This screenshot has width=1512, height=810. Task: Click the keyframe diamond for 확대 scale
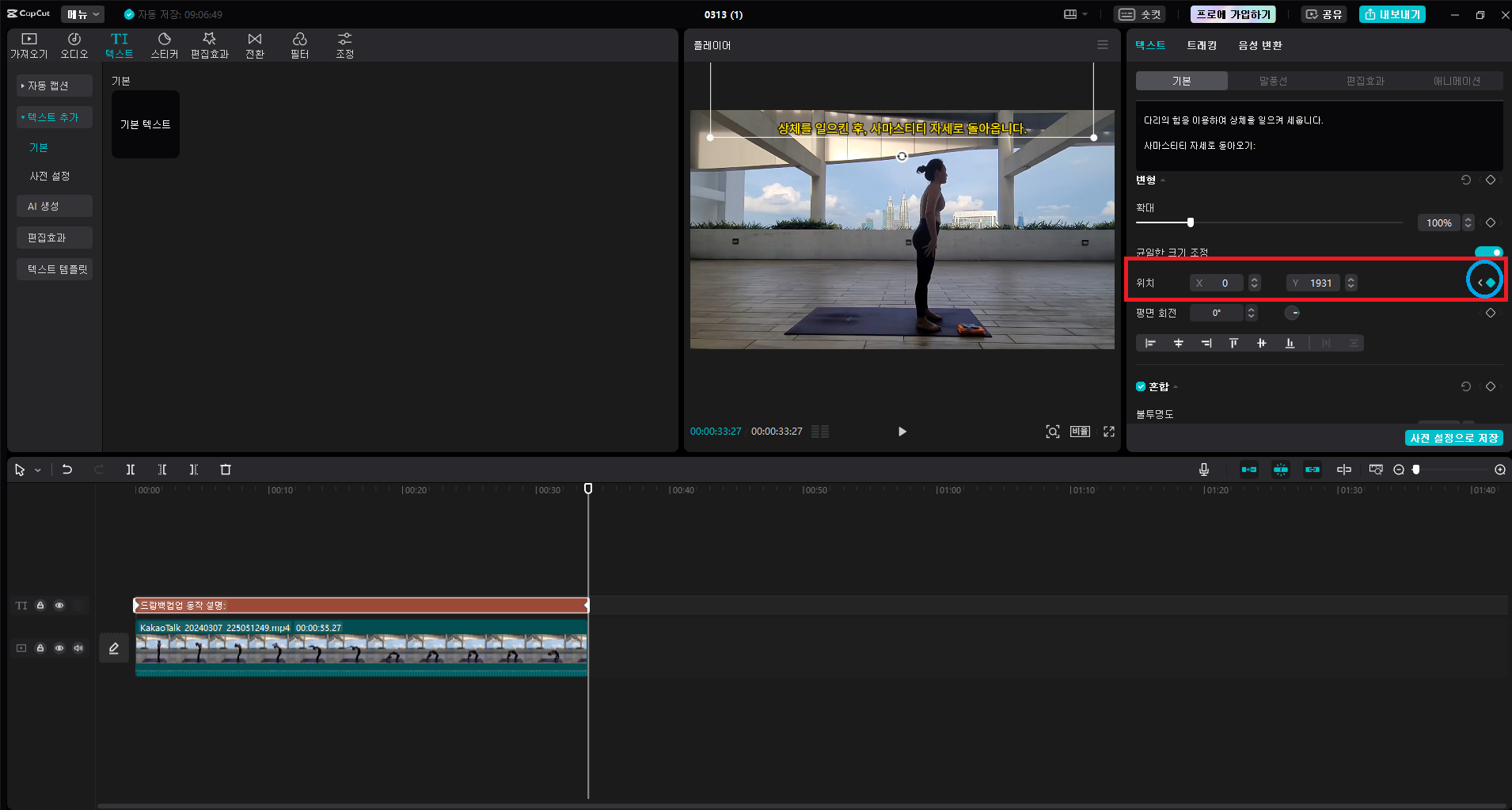(1491, 222)
